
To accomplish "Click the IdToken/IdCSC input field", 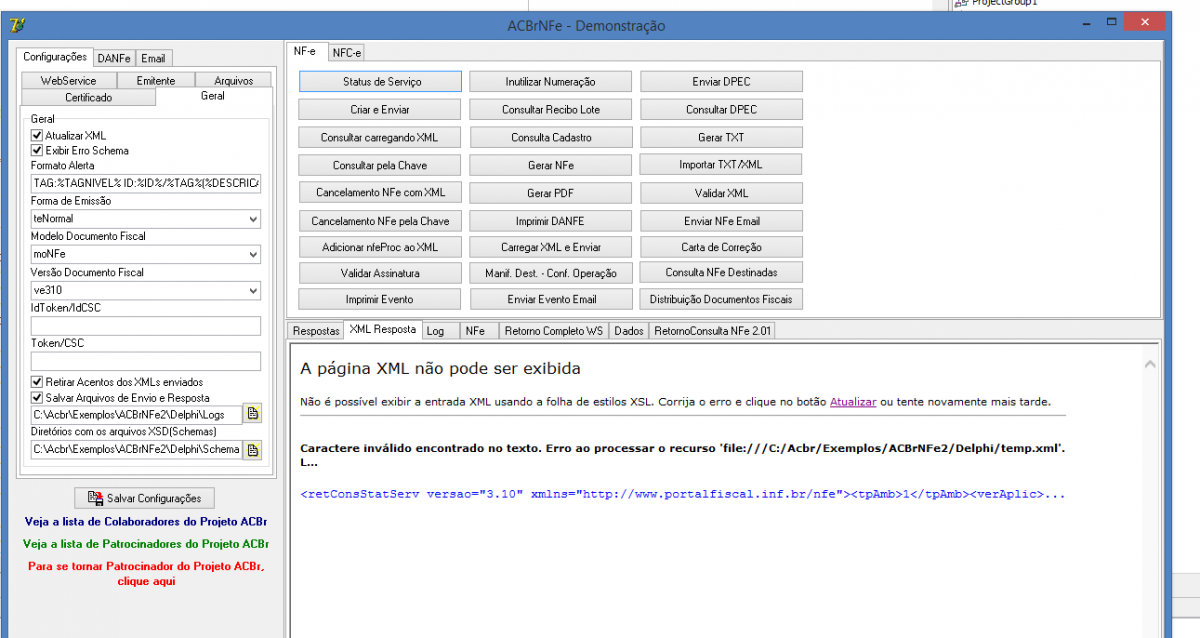I will coord(146,325).
